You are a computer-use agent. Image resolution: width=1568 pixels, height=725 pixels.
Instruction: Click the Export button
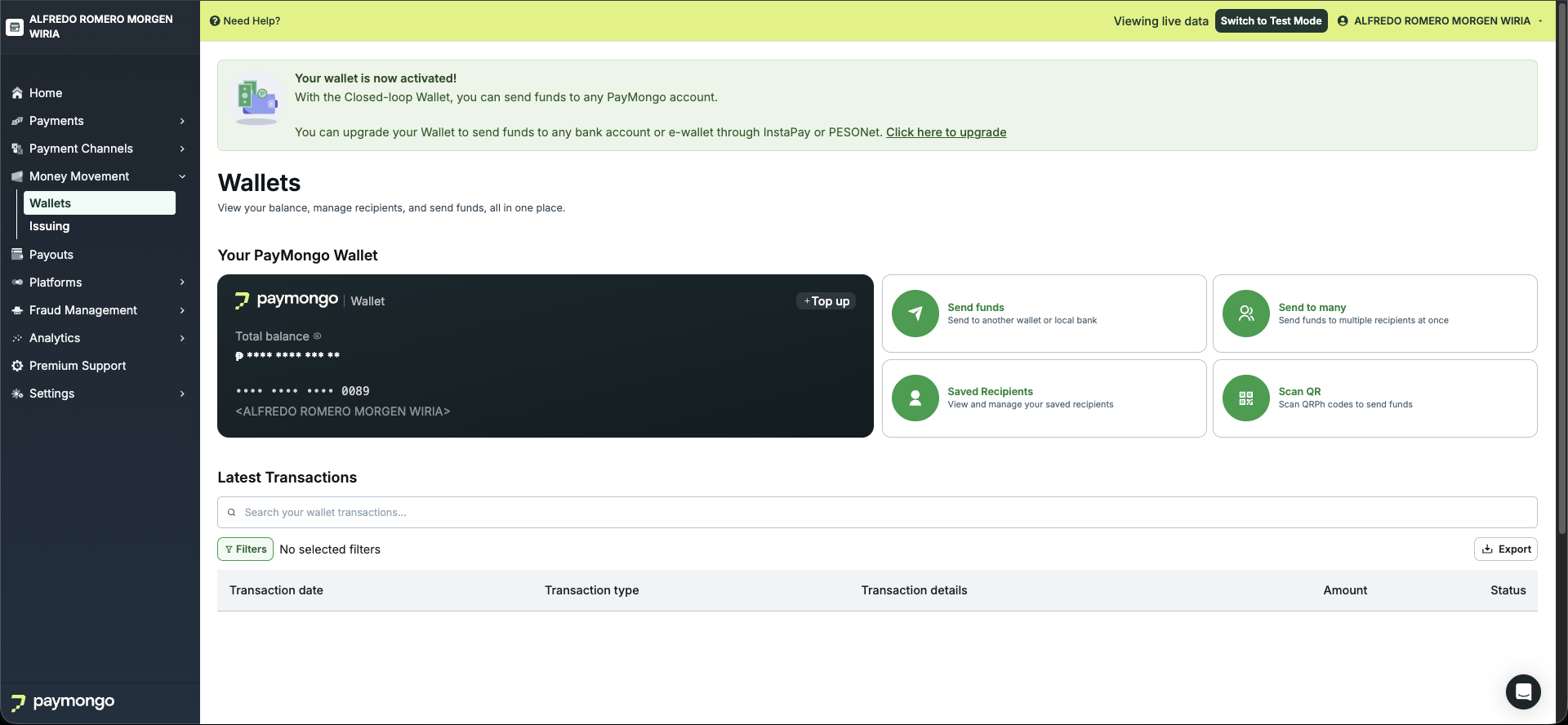tap(1506, 549)
